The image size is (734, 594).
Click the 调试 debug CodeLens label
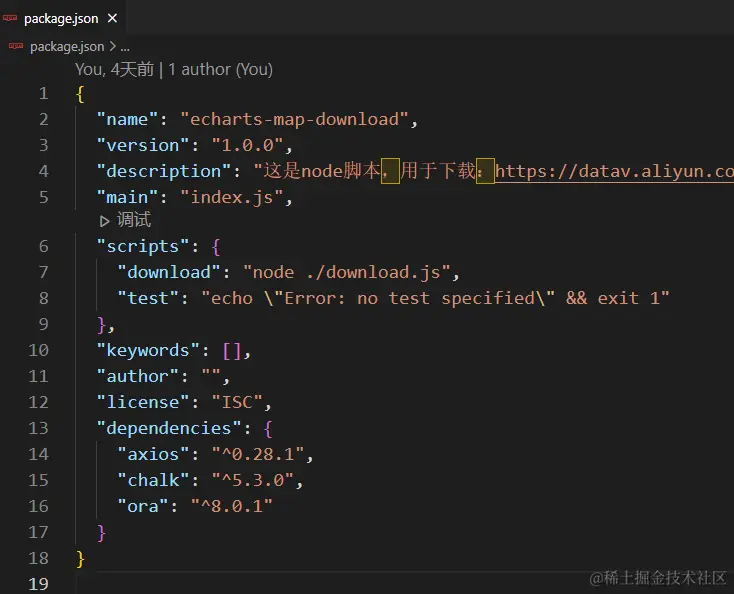pyautogui.click(x=134, y=220)
